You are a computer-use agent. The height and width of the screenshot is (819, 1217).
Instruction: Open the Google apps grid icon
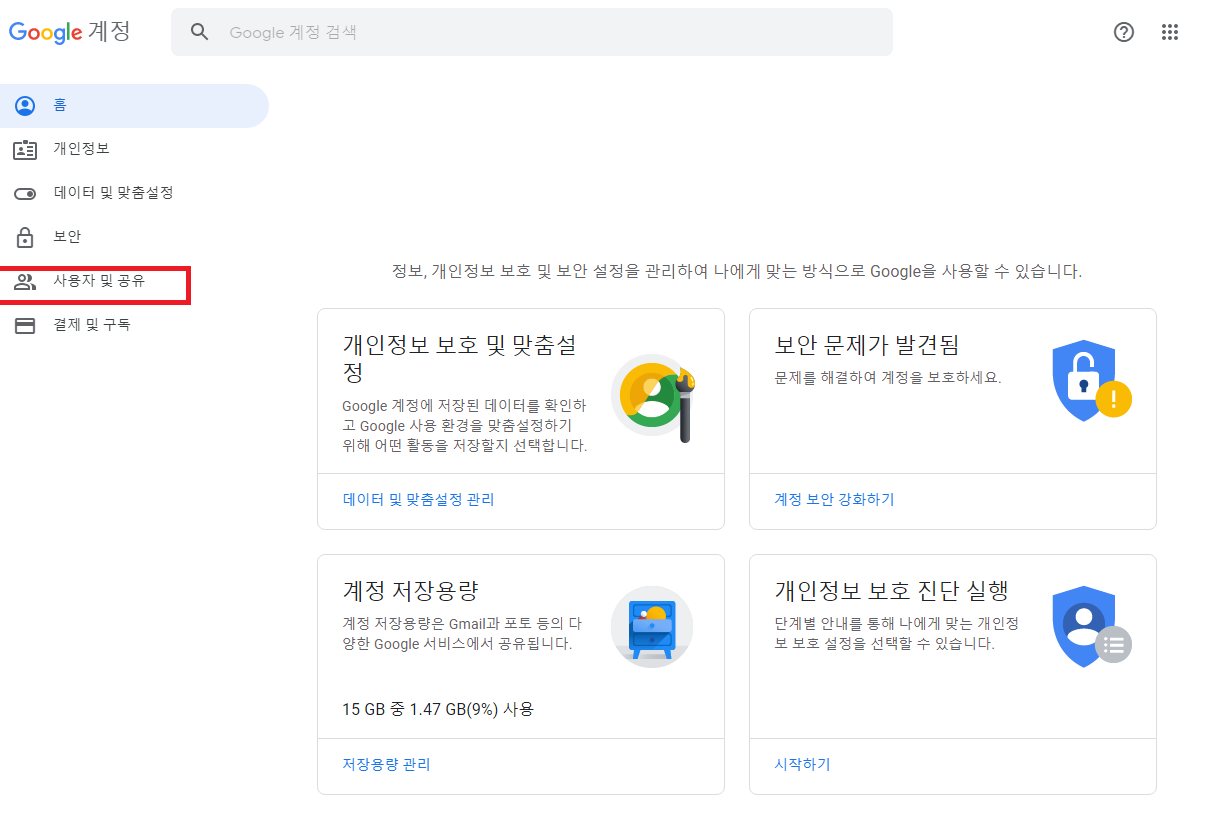point(1170,32)
